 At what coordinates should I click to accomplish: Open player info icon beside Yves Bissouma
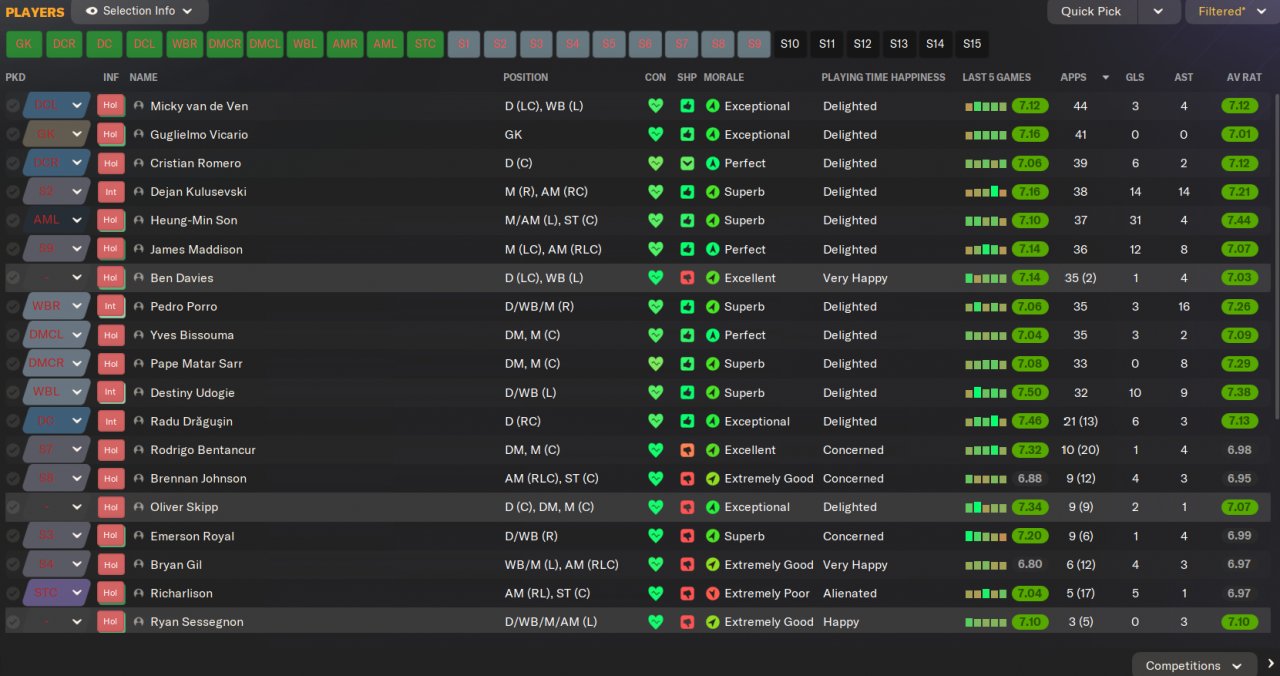(x=139, y=335)
